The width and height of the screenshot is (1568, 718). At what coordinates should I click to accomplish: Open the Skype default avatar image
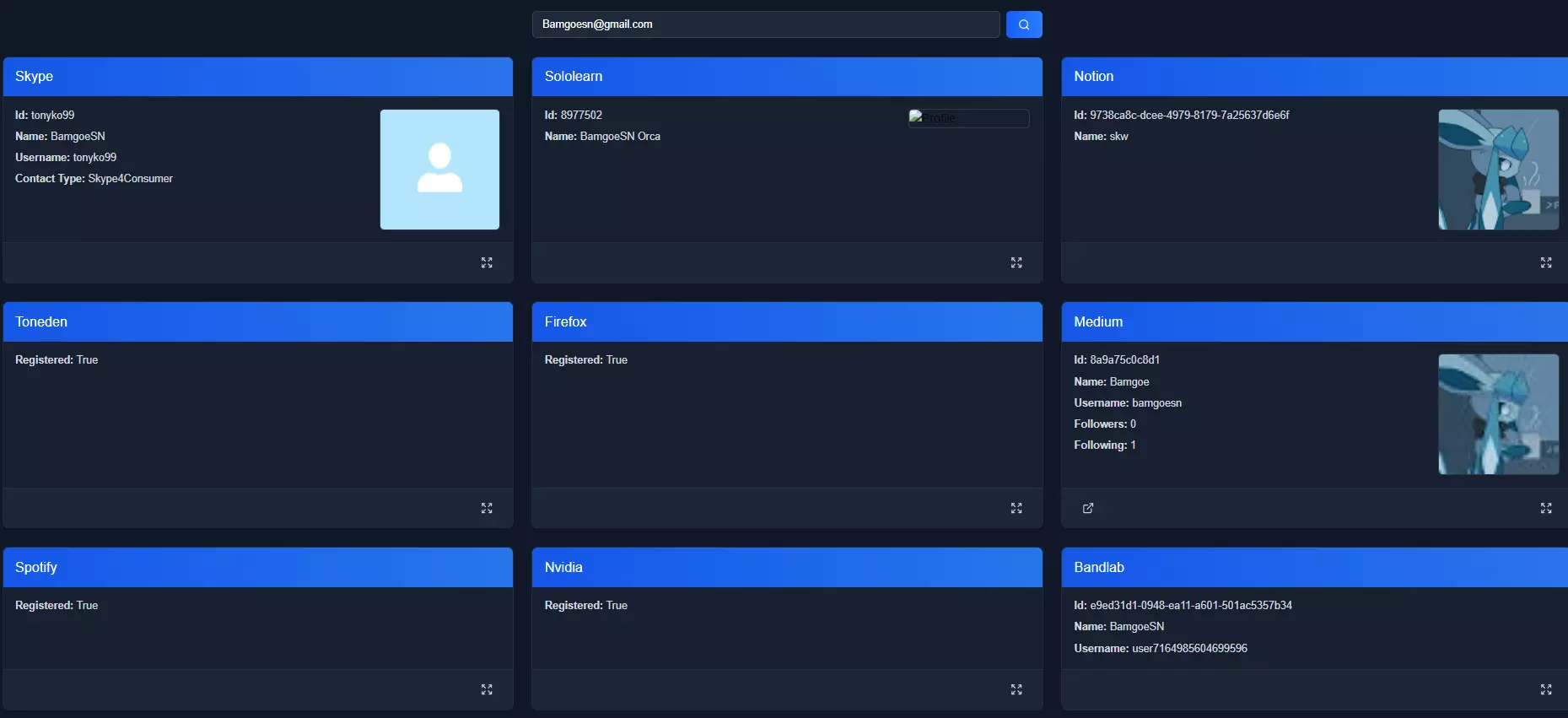(x=439, y=170)
